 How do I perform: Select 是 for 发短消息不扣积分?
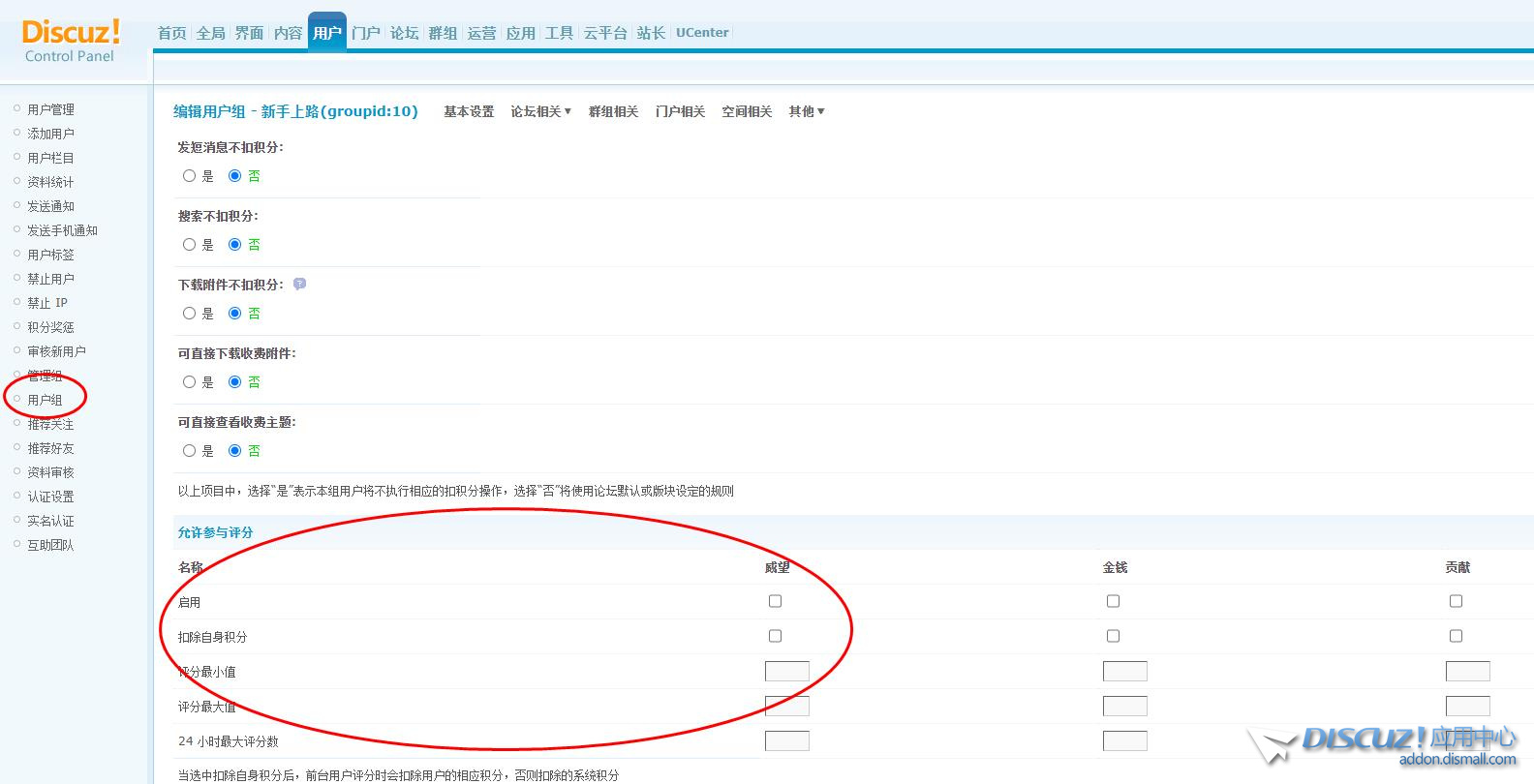[x=190, y=176]
